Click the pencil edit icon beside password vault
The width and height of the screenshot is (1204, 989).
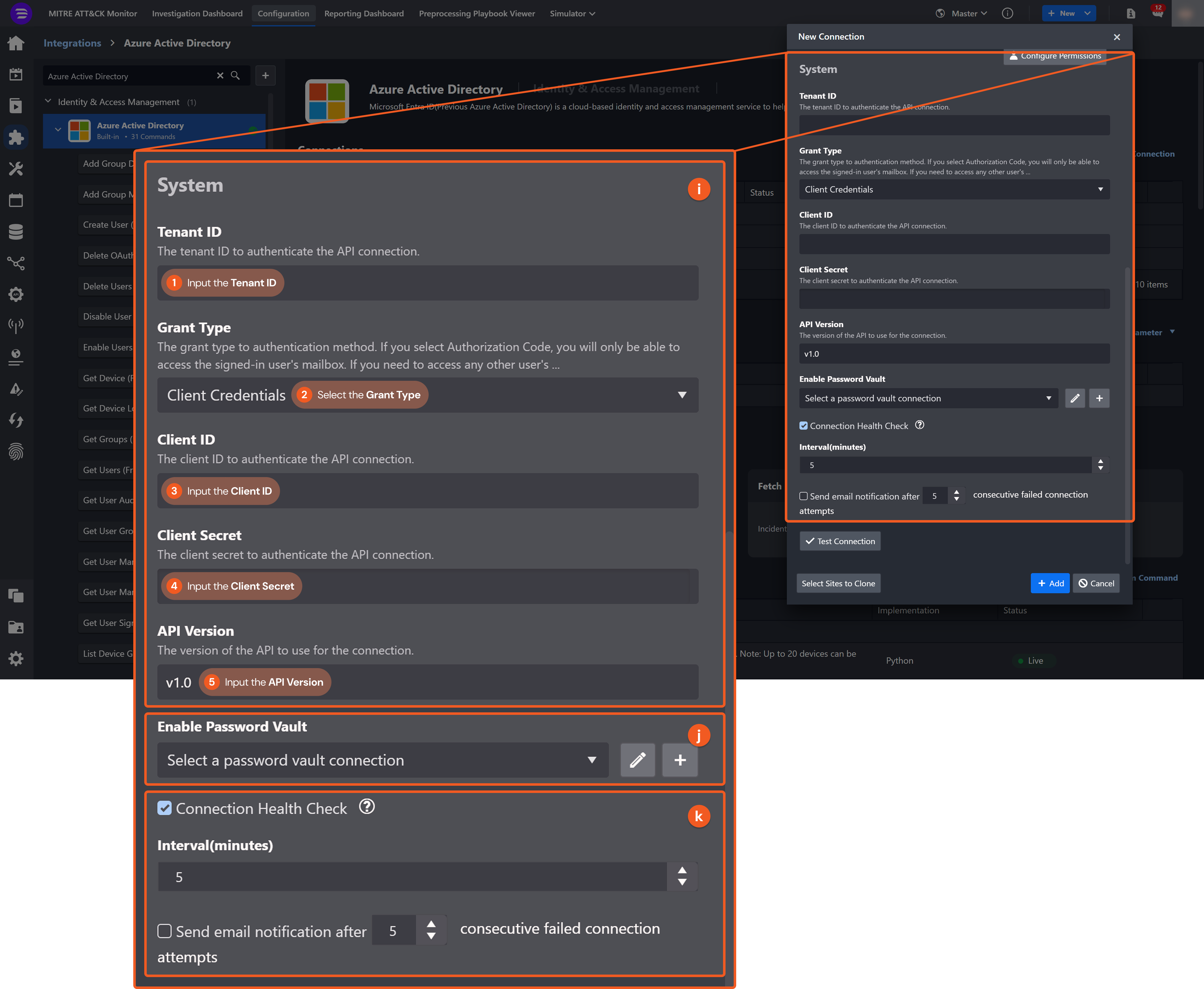(x=1075, y=398)
